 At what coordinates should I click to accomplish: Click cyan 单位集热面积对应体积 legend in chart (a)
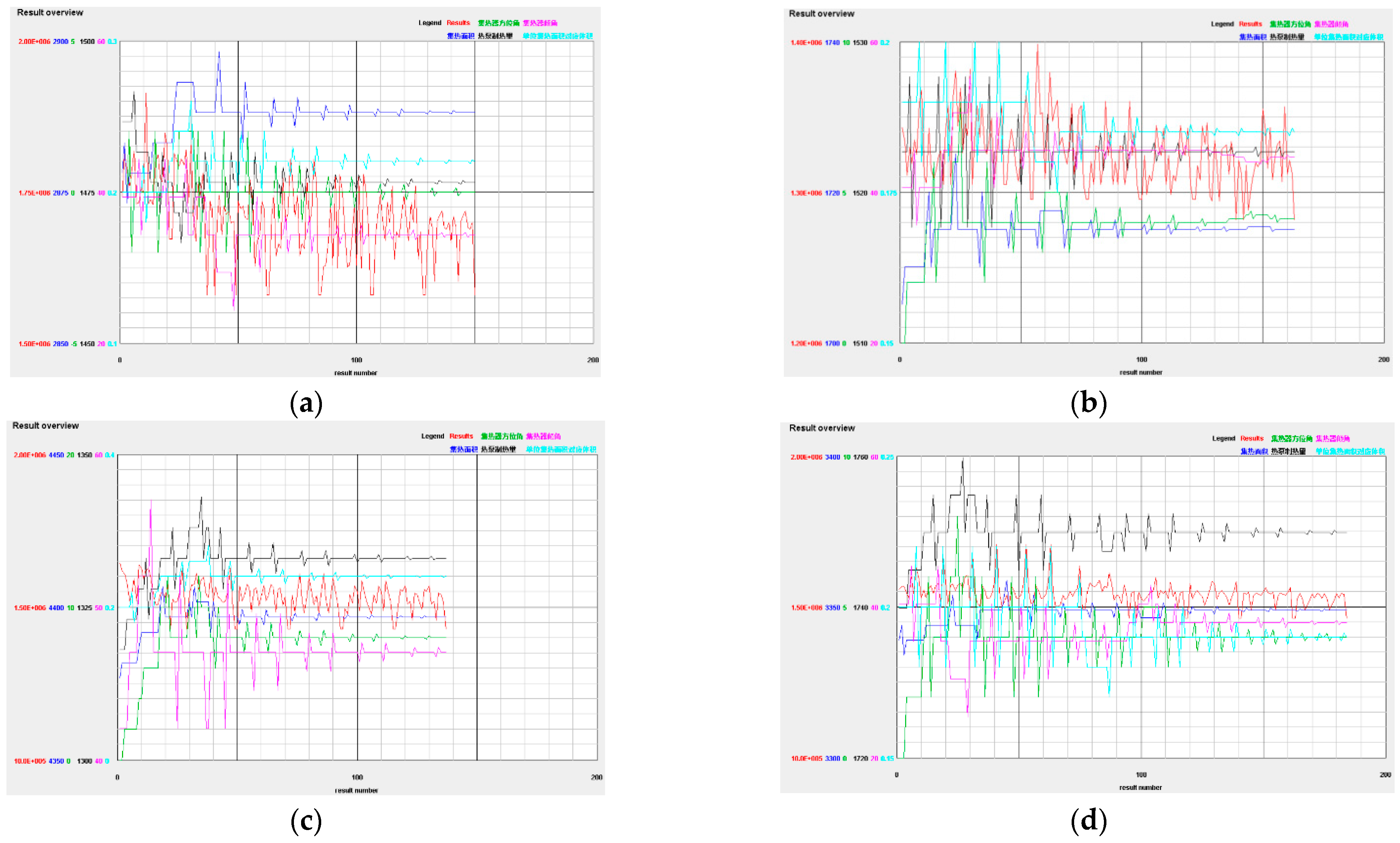tap(557, 36)
